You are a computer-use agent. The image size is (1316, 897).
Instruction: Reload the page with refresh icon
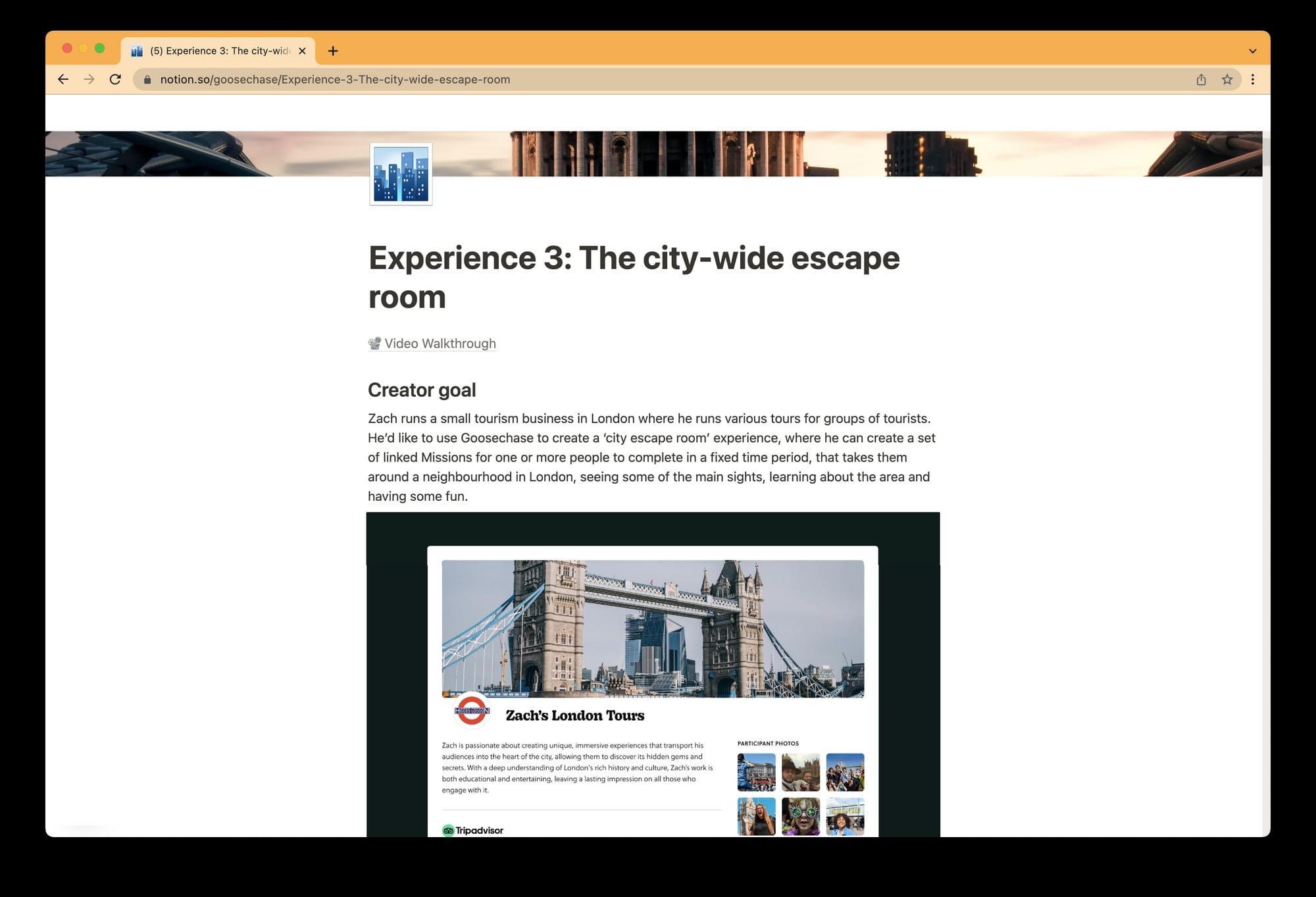115,80
